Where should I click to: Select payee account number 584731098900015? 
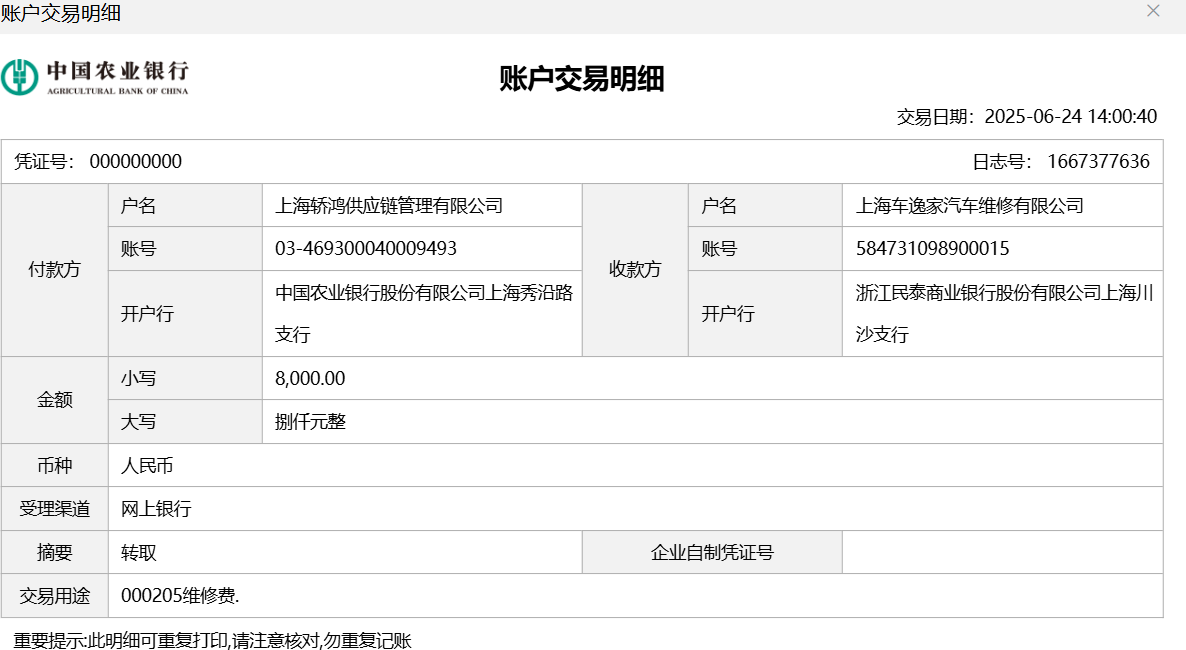[933, 249]
